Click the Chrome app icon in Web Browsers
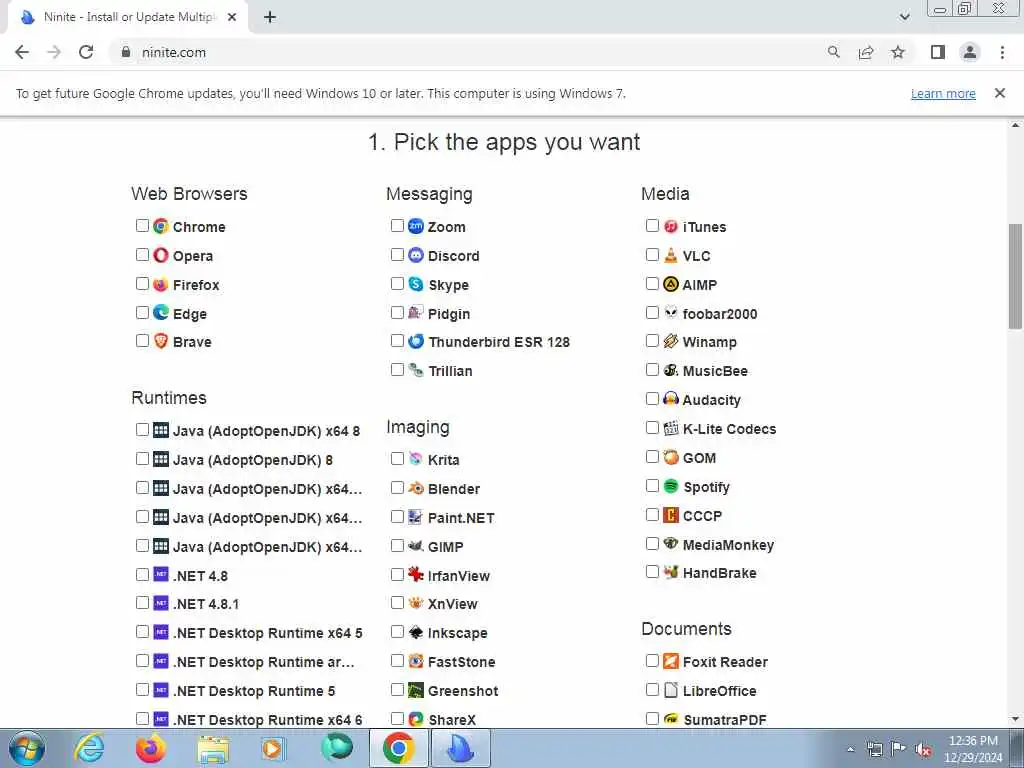1024x768 pixels. 161,226
